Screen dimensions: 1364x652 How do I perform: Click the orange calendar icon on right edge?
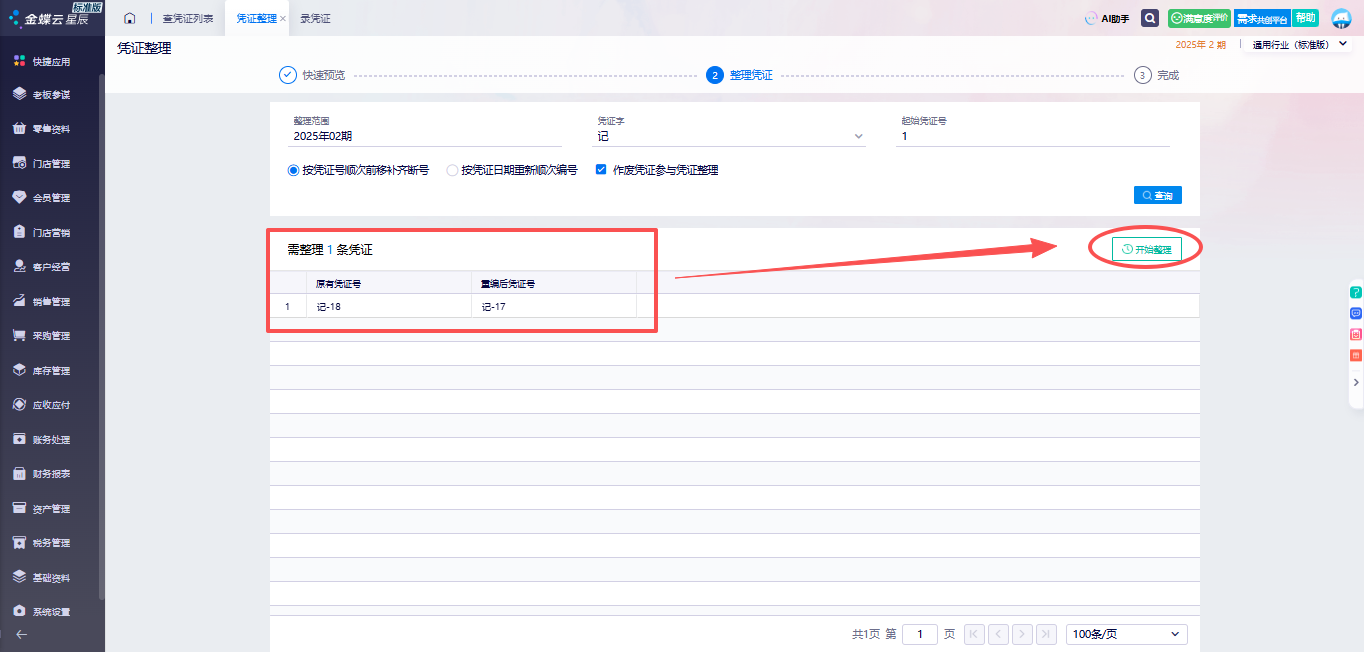click(x=1356, y=355)
